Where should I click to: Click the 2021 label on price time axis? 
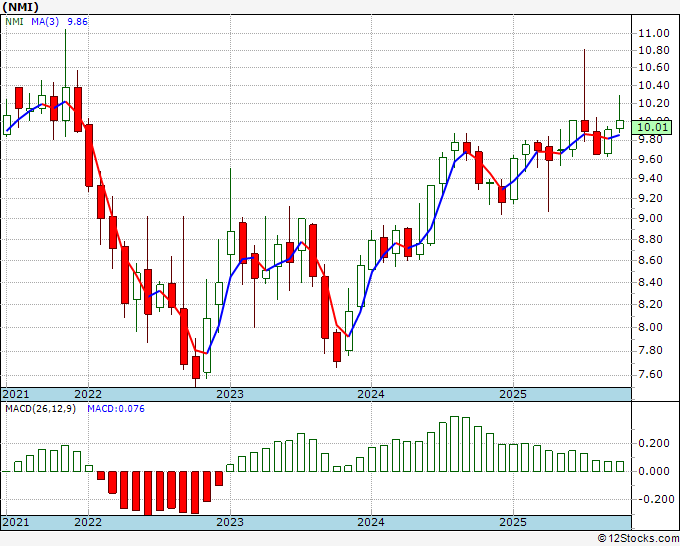tap(16, 394)
